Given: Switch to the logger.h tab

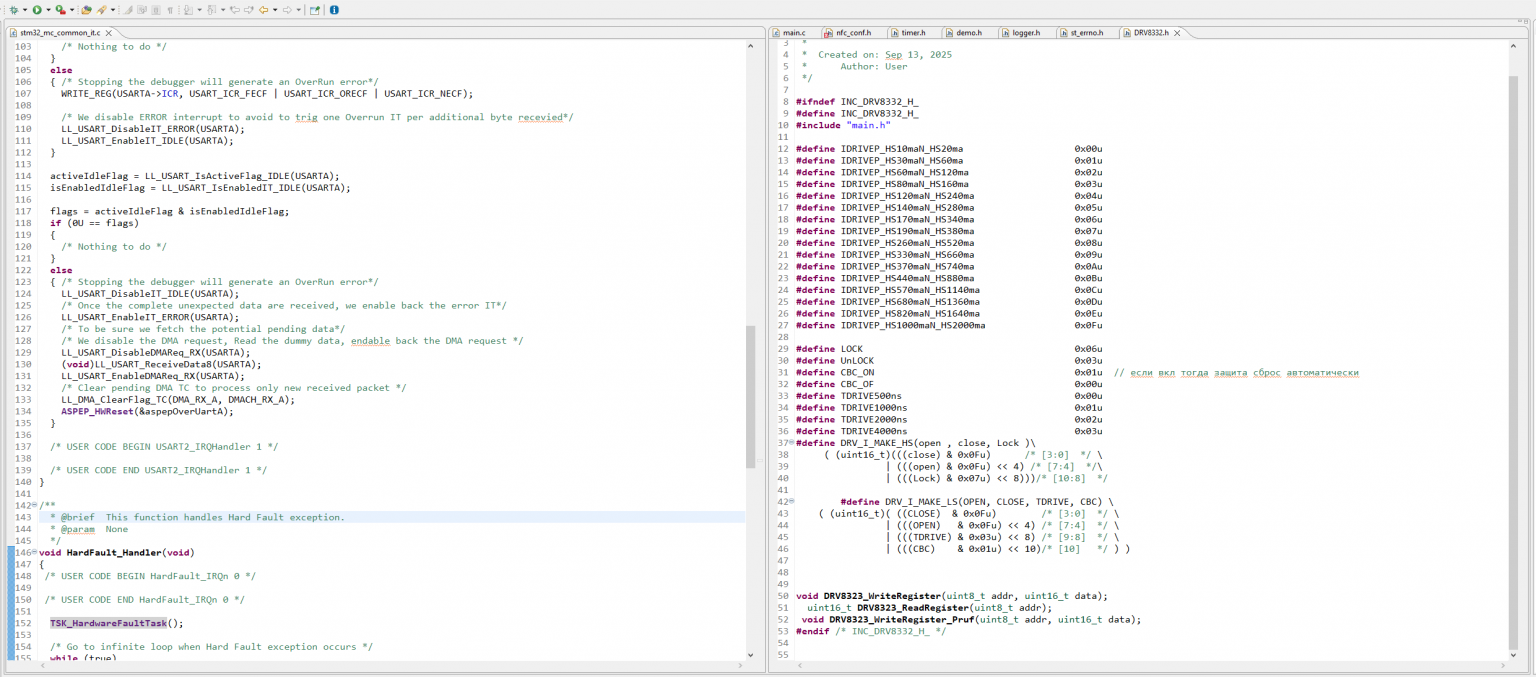Looking at the screenshot, I should pyautogui.click(x=1025, y=33).
